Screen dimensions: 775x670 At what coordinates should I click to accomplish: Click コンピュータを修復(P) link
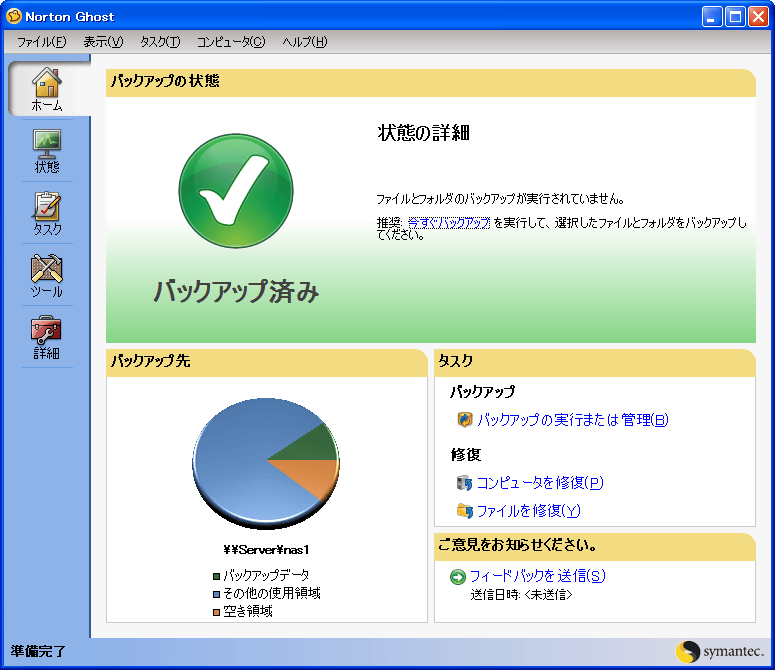(x=540, y=483)
